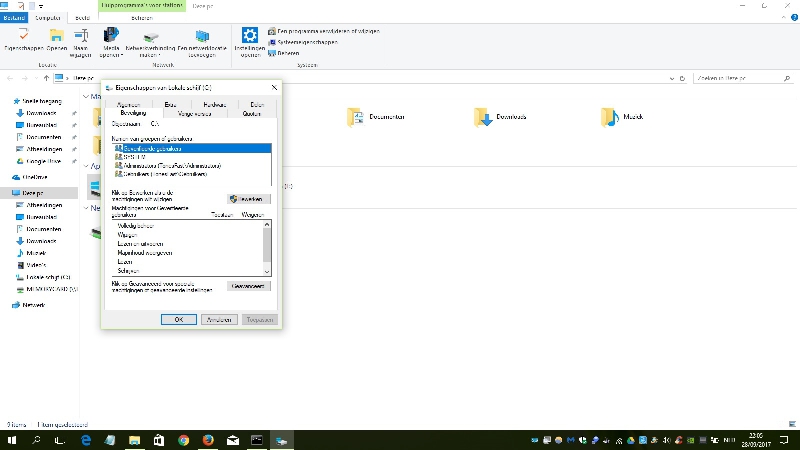Switch to the Computer ribbon tab
Image resolution: width=800 pixels, height=450 pixels.
click(48, 18)
